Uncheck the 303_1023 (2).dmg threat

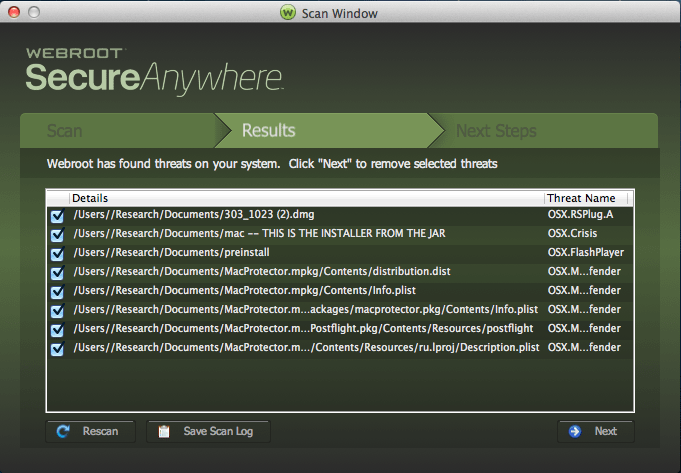[x=57, y=216]
